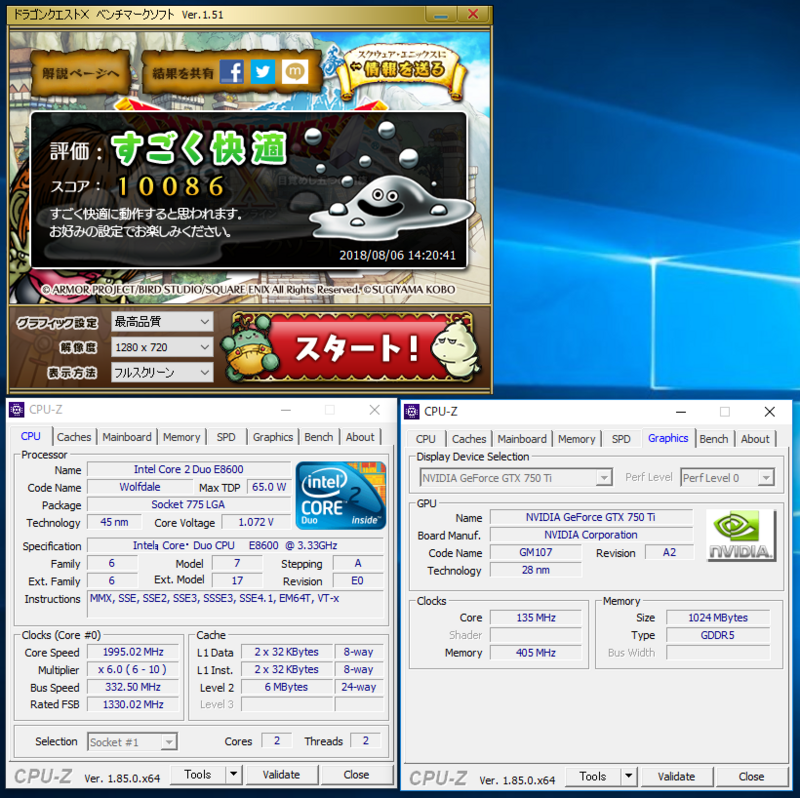
Task: Switch to Memory tab in left CPU-Z
Action: (x=182, y=437)
